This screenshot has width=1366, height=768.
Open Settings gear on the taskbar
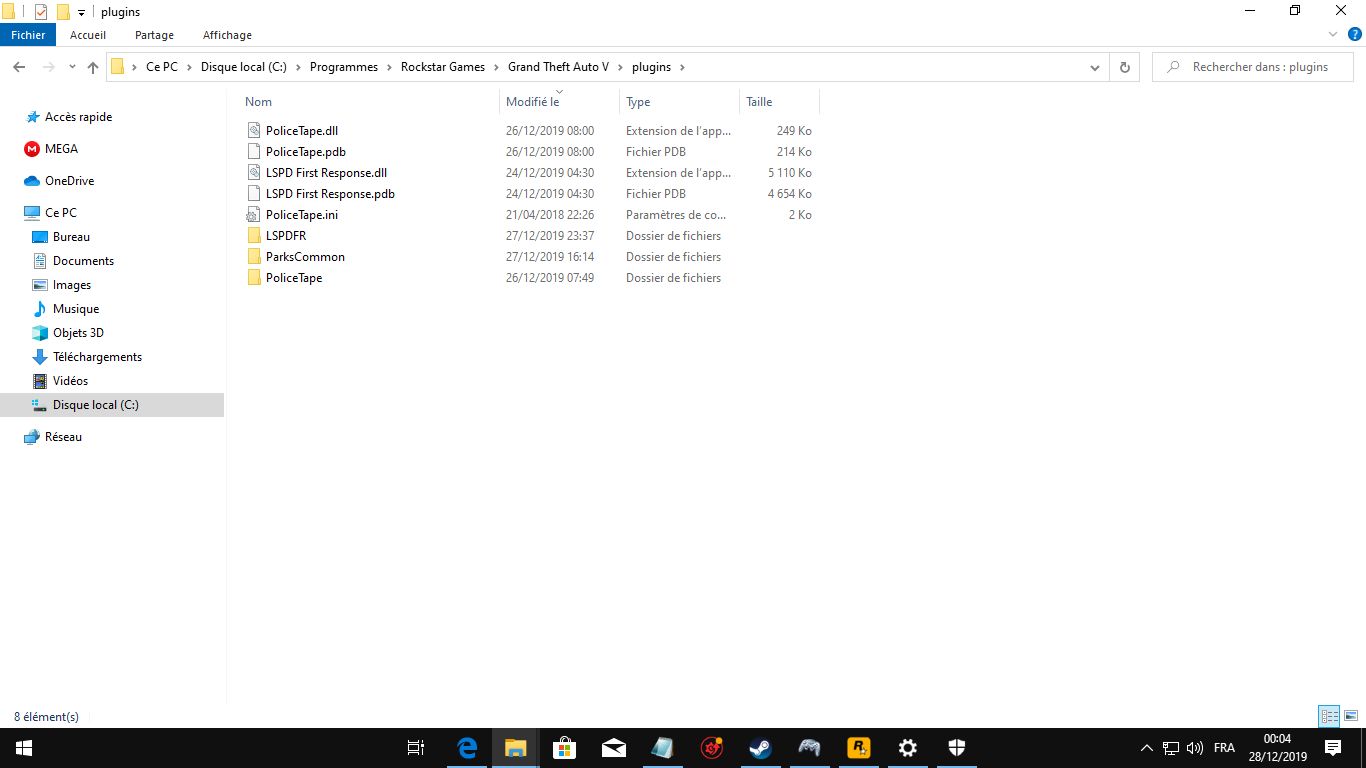(x=908, y=748)
